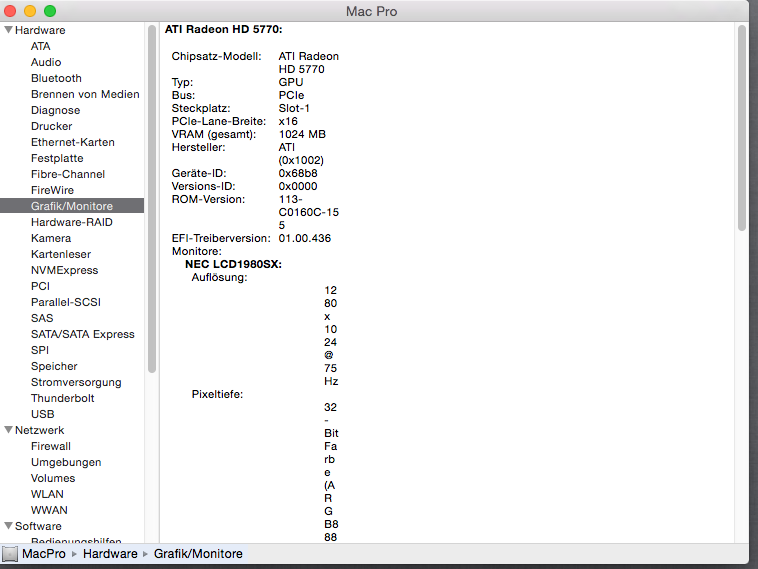Select Audio in the sidebar
This screenshot has height=569, width=758.
[x=46, y=62]
